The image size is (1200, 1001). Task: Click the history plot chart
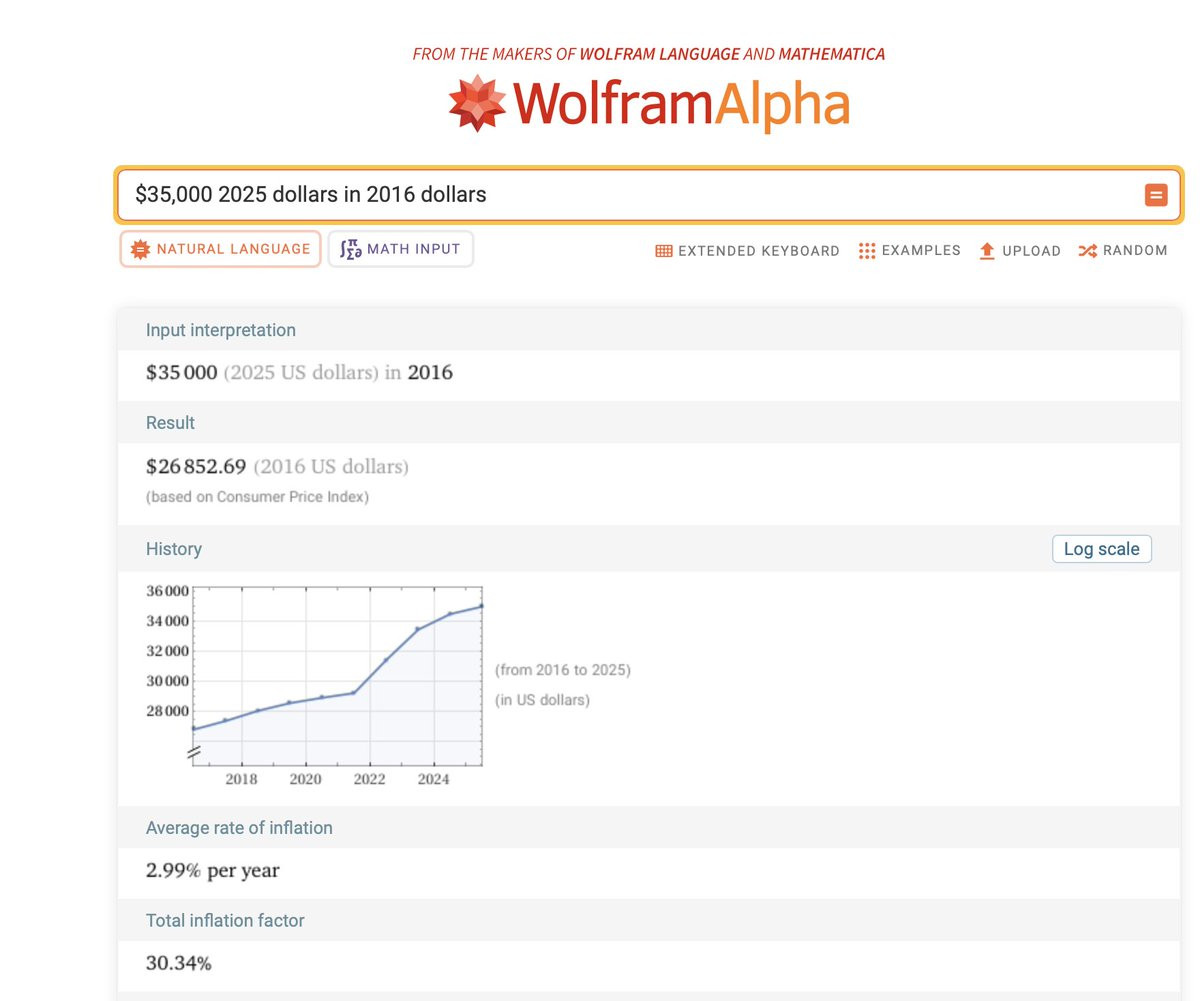(x=315, y=685)
